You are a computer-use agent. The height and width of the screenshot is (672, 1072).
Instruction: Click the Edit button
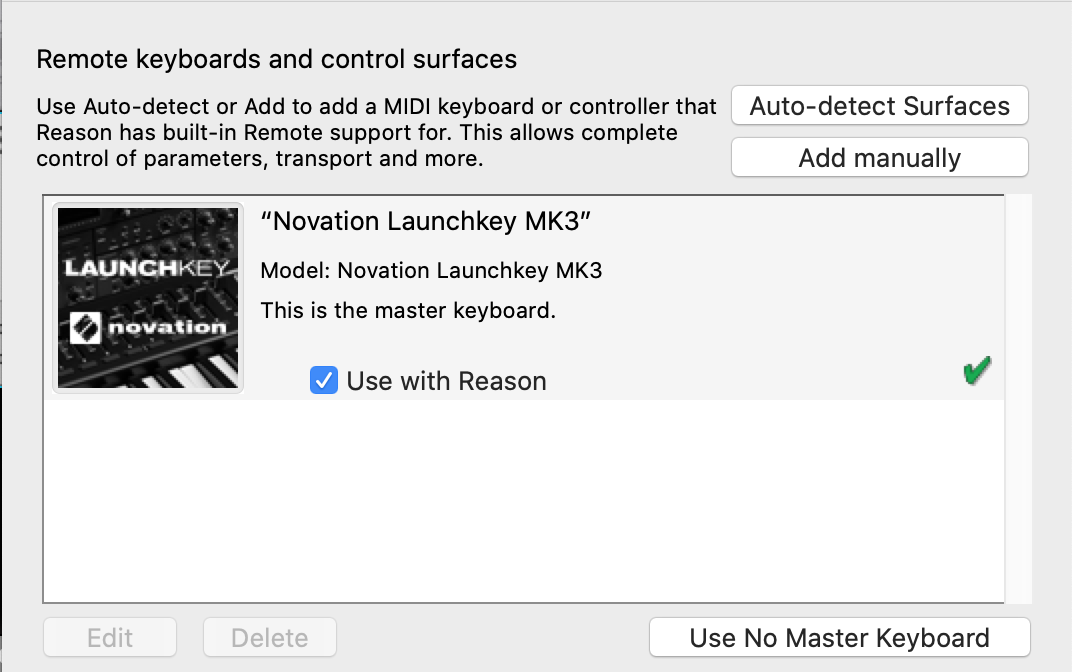pyautogui.click(x=109, y=637)
